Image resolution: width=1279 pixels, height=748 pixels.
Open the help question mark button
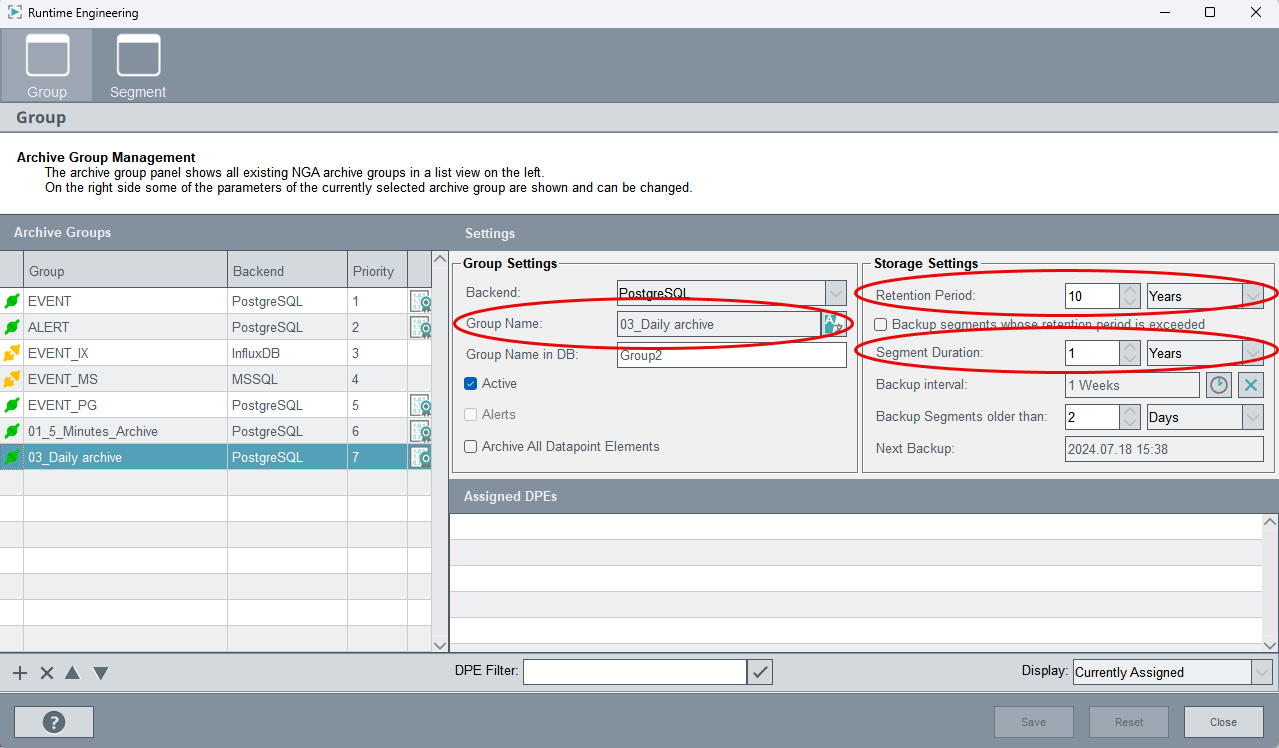click(x=54, y=722)
